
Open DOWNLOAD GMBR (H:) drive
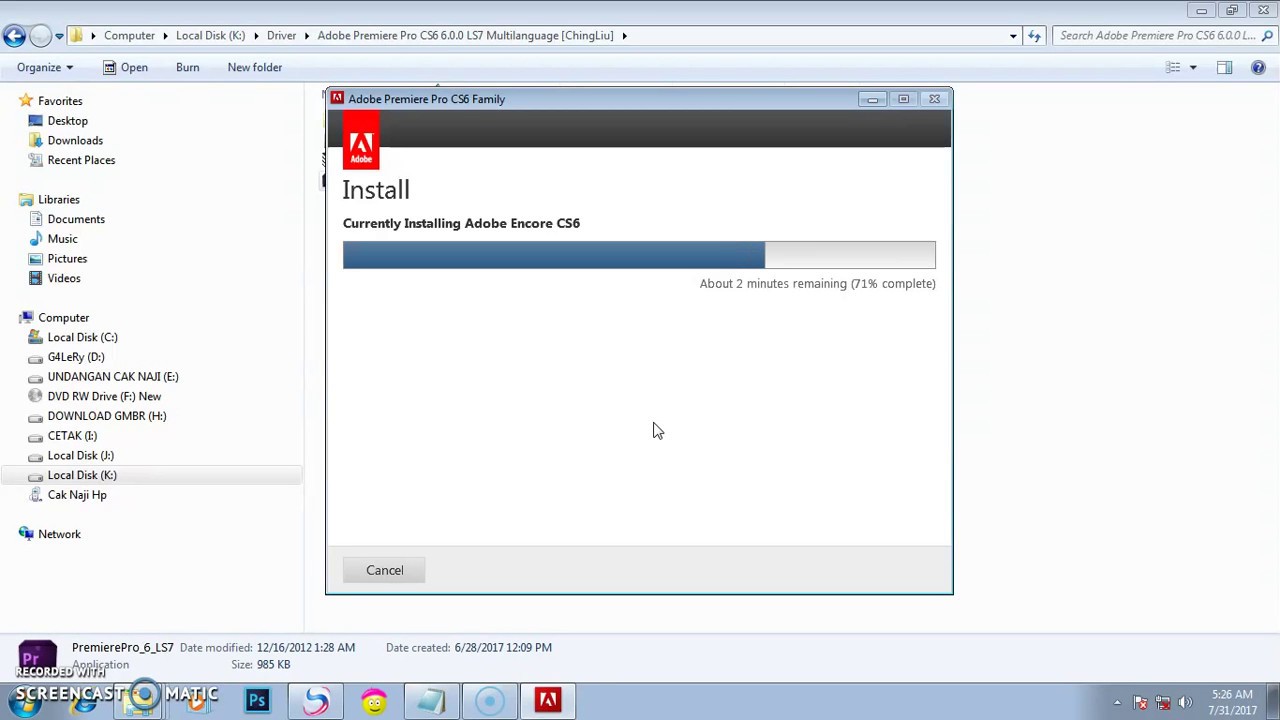pos(106,416)
